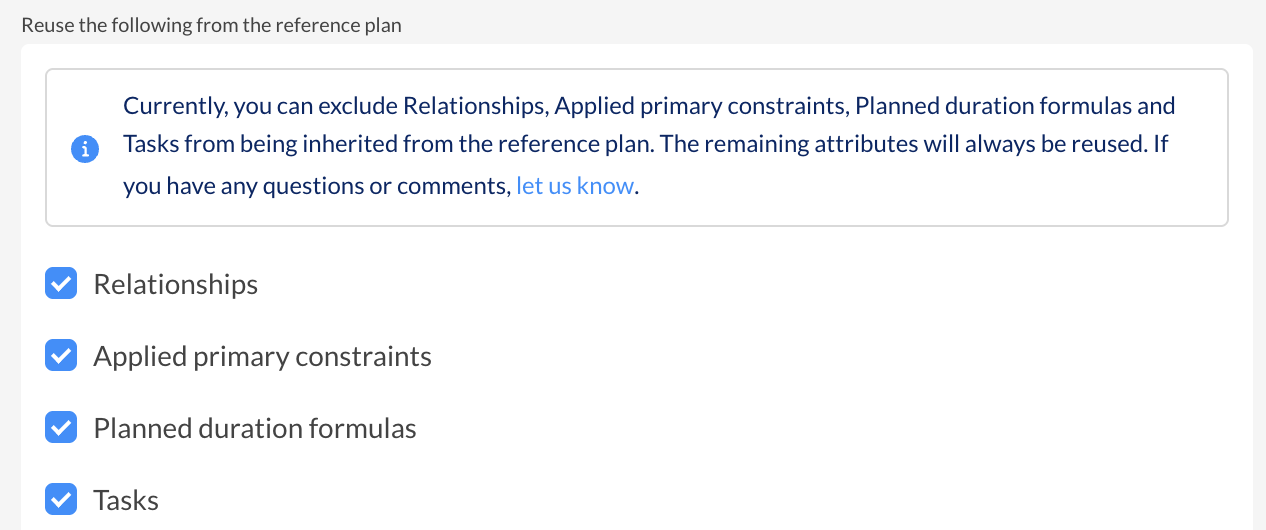Click the 'remaining attributes will always be reused' sentence

click(x=904, y=144)
